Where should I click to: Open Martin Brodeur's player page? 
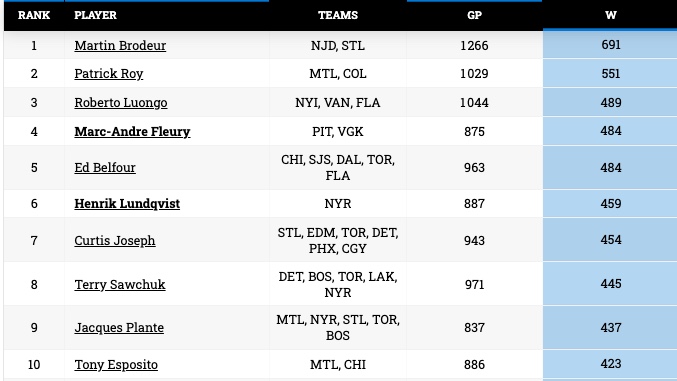(120, 45)
